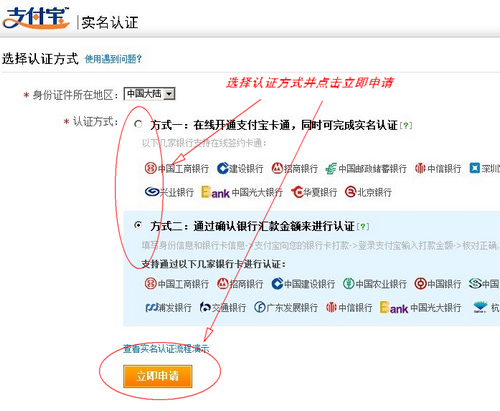Click the help [?] next to 方式二
Viewport: 500px width, 411px height.
tap(363, 227)
